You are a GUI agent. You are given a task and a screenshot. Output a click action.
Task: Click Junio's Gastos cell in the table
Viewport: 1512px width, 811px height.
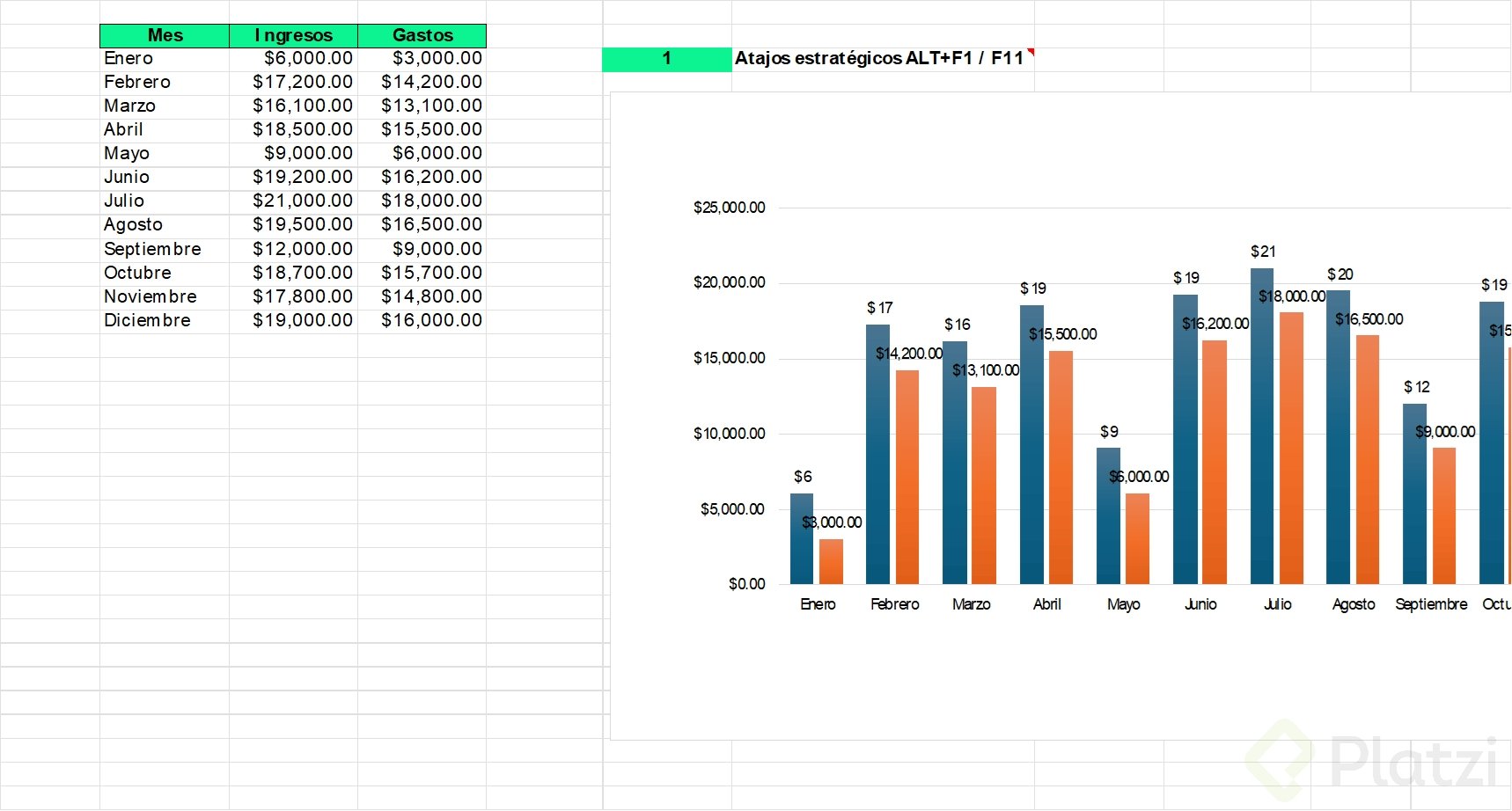[422, 178]
